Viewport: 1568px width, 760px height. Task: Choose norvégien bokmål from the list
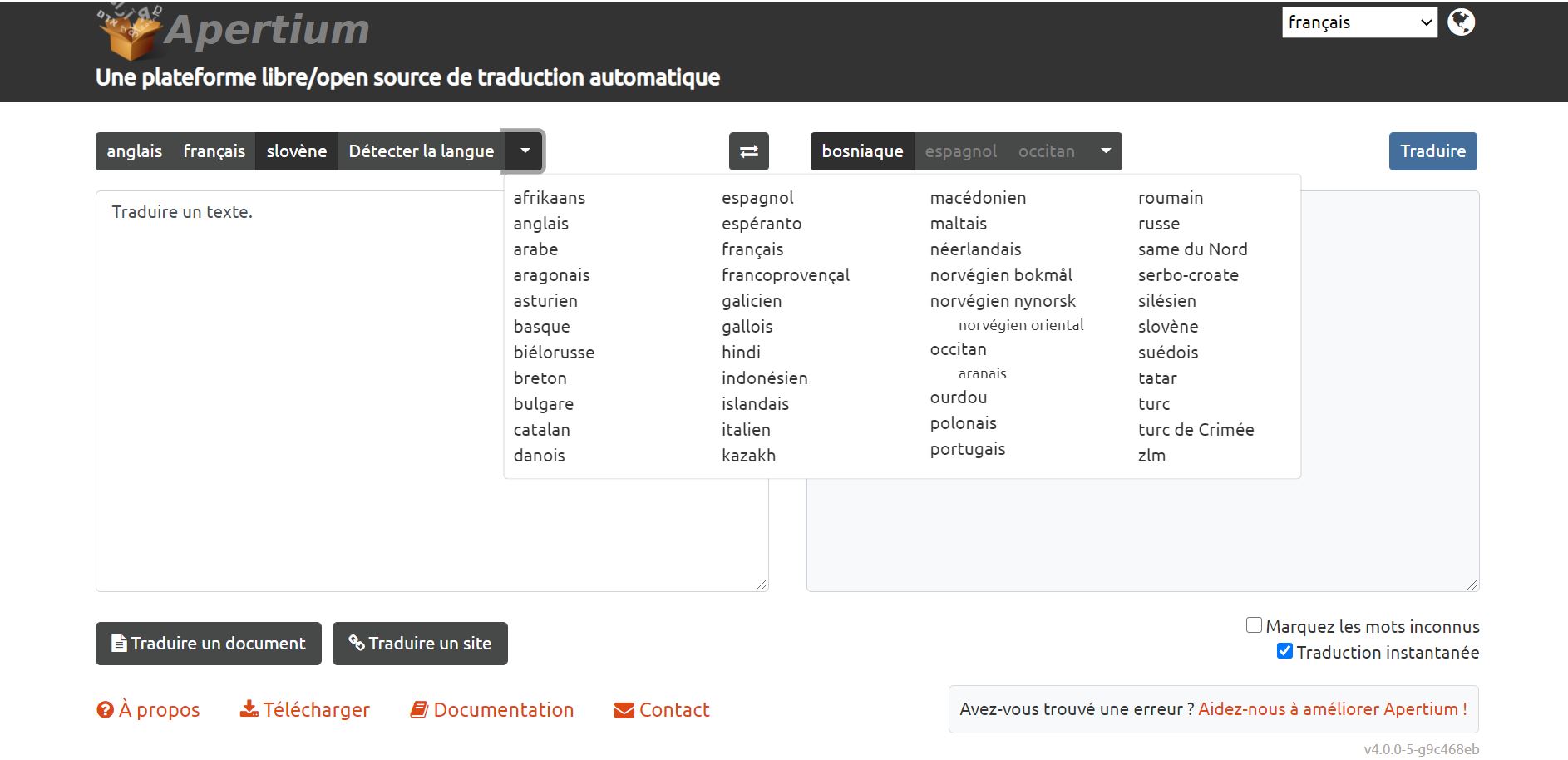[x=1001, y=275]
